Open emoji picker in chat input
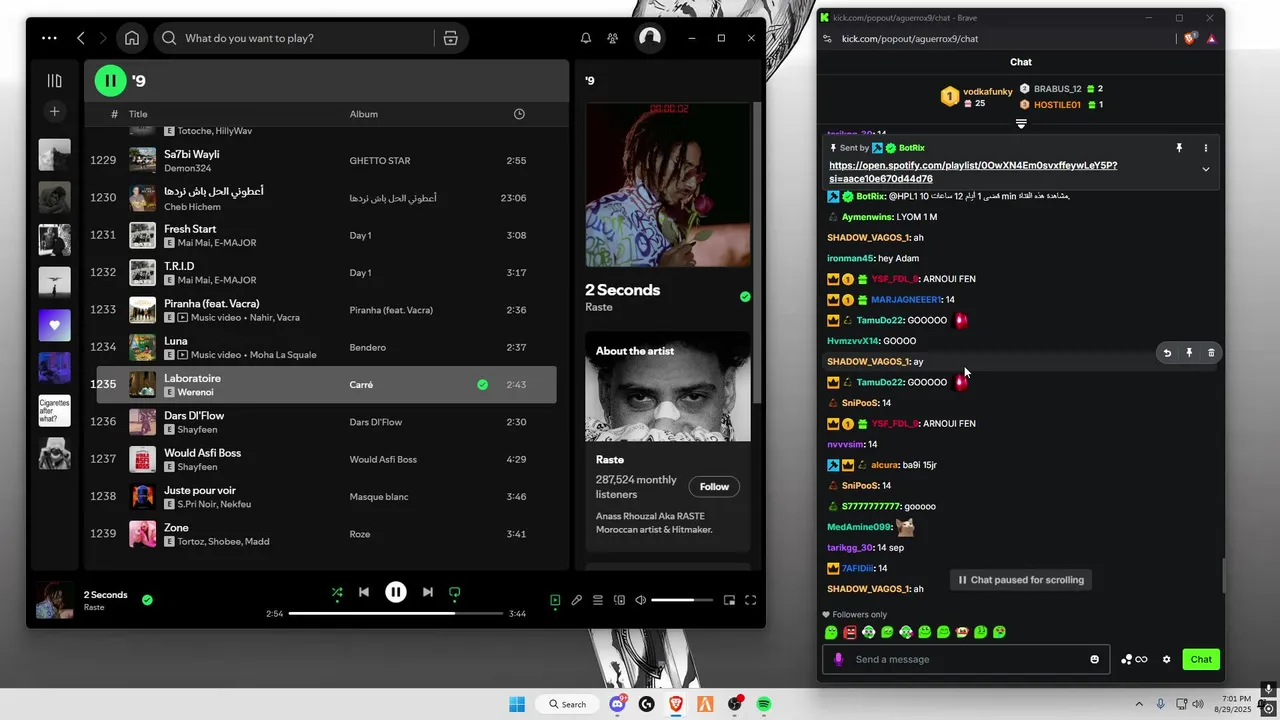The height and width of the screenshot is (720, 1280). (x=1094, y=659)
